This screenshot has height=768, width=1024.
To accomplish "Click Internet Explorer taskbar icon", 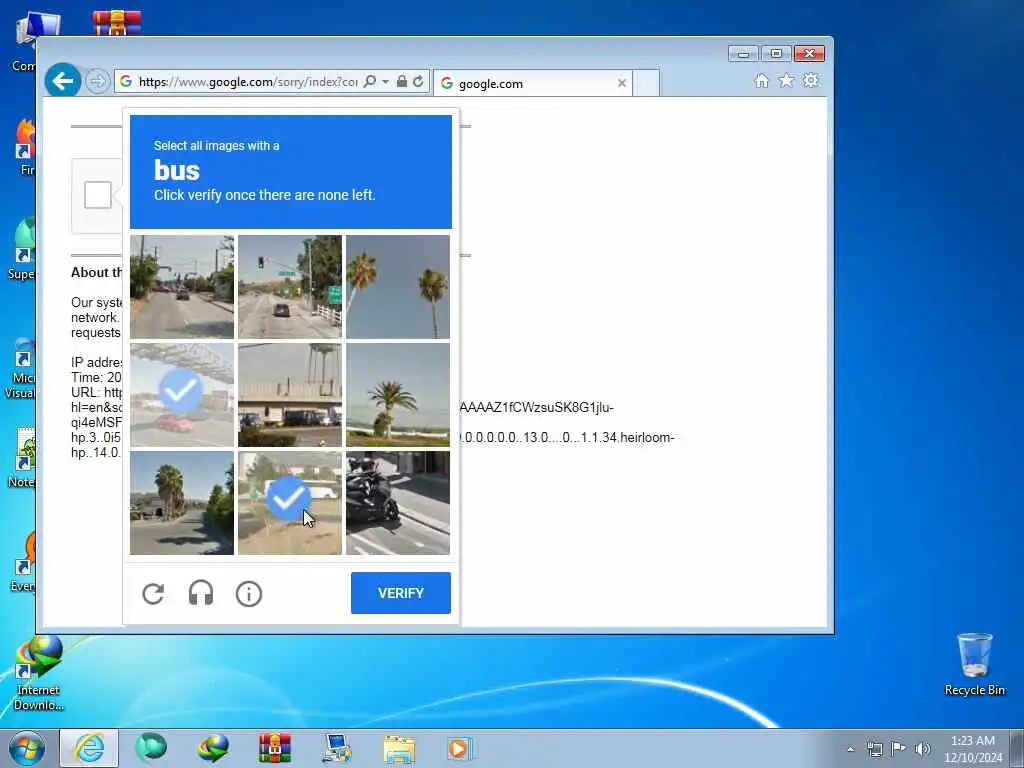I will coord(89,748).
